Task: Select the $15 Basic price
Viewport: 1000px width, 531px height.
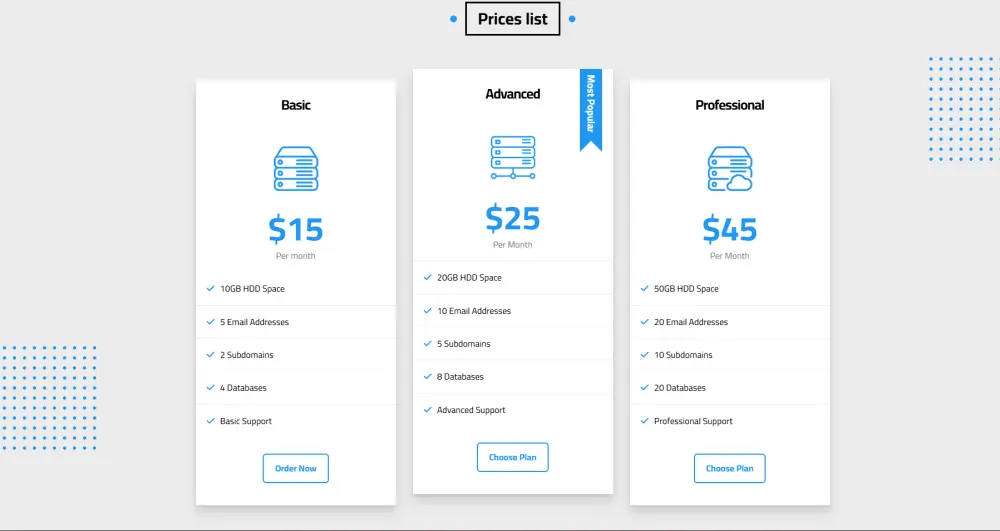Action: click(x=295, y=229)
